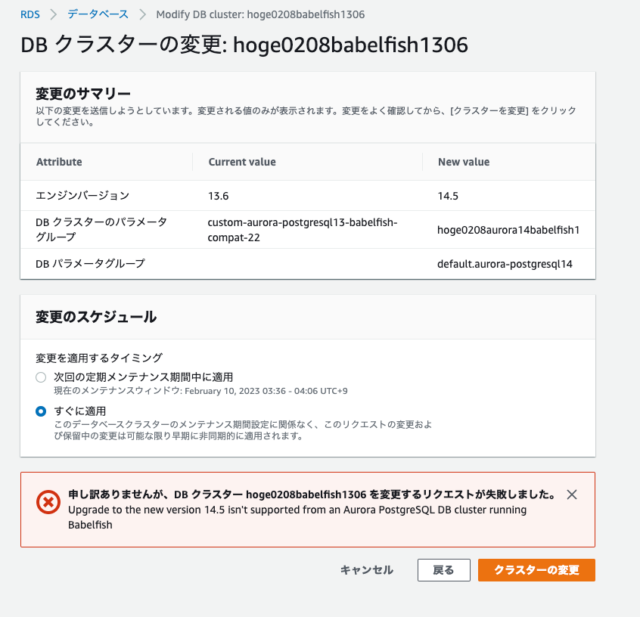Click the キャンセル button
The image size is (640, 617).
(x=367, y=570)
